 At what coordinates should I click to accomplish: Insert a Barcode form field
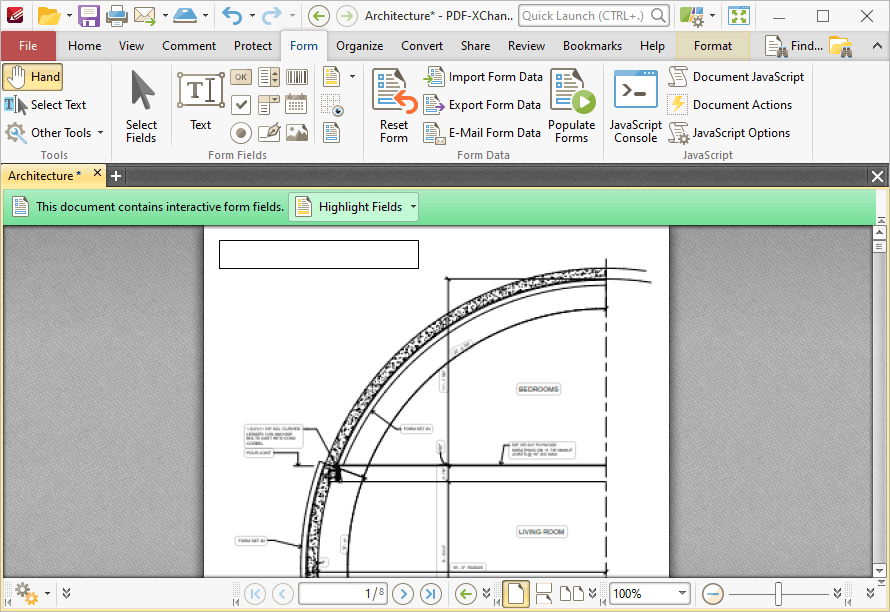click(x=297, y=77)
